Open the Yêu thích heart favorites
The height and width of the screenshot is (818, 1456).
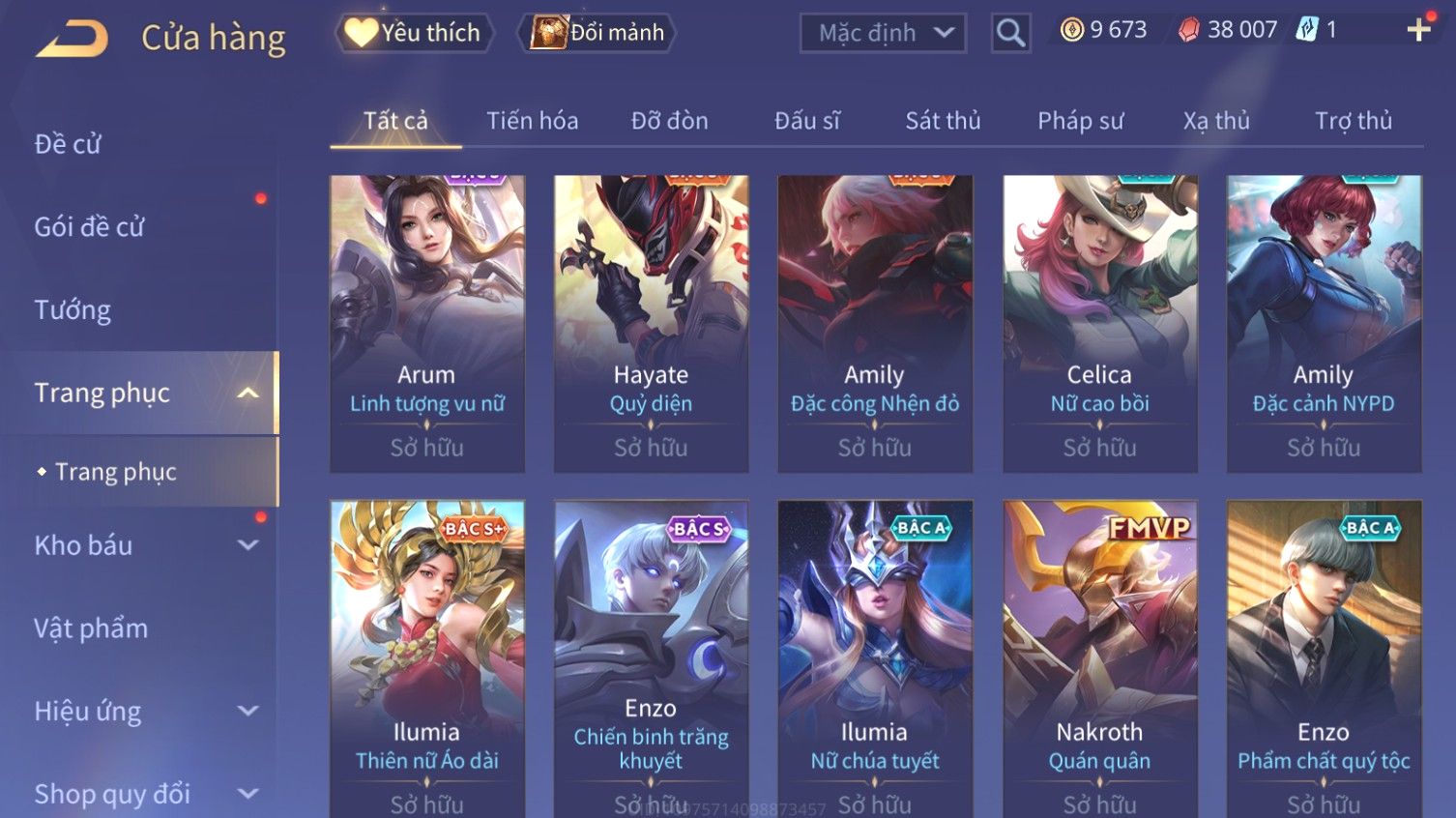coord(414,33)
